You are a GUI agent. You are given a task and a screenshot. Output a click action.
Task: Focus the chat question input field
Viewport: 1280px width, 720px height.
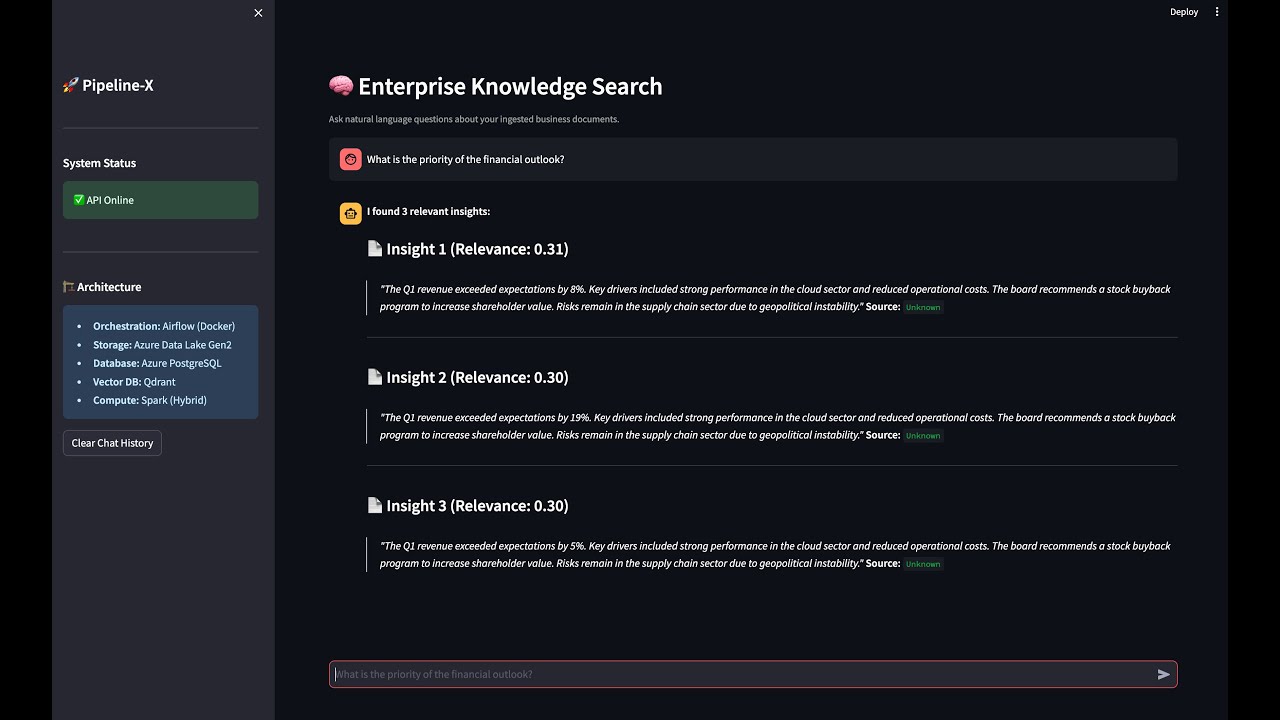click(740, 674)
